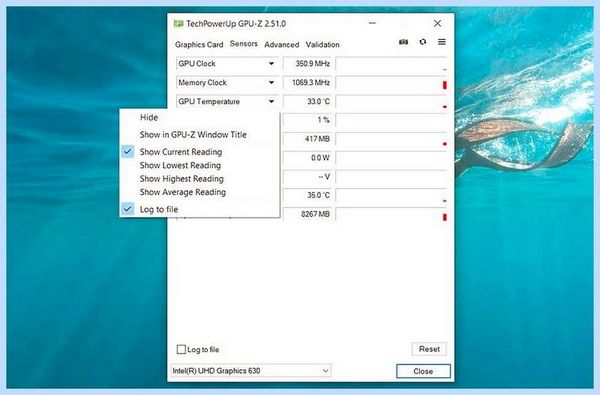Click the Close button
Screen dimensions: 600x395
[x=423, y=371]
